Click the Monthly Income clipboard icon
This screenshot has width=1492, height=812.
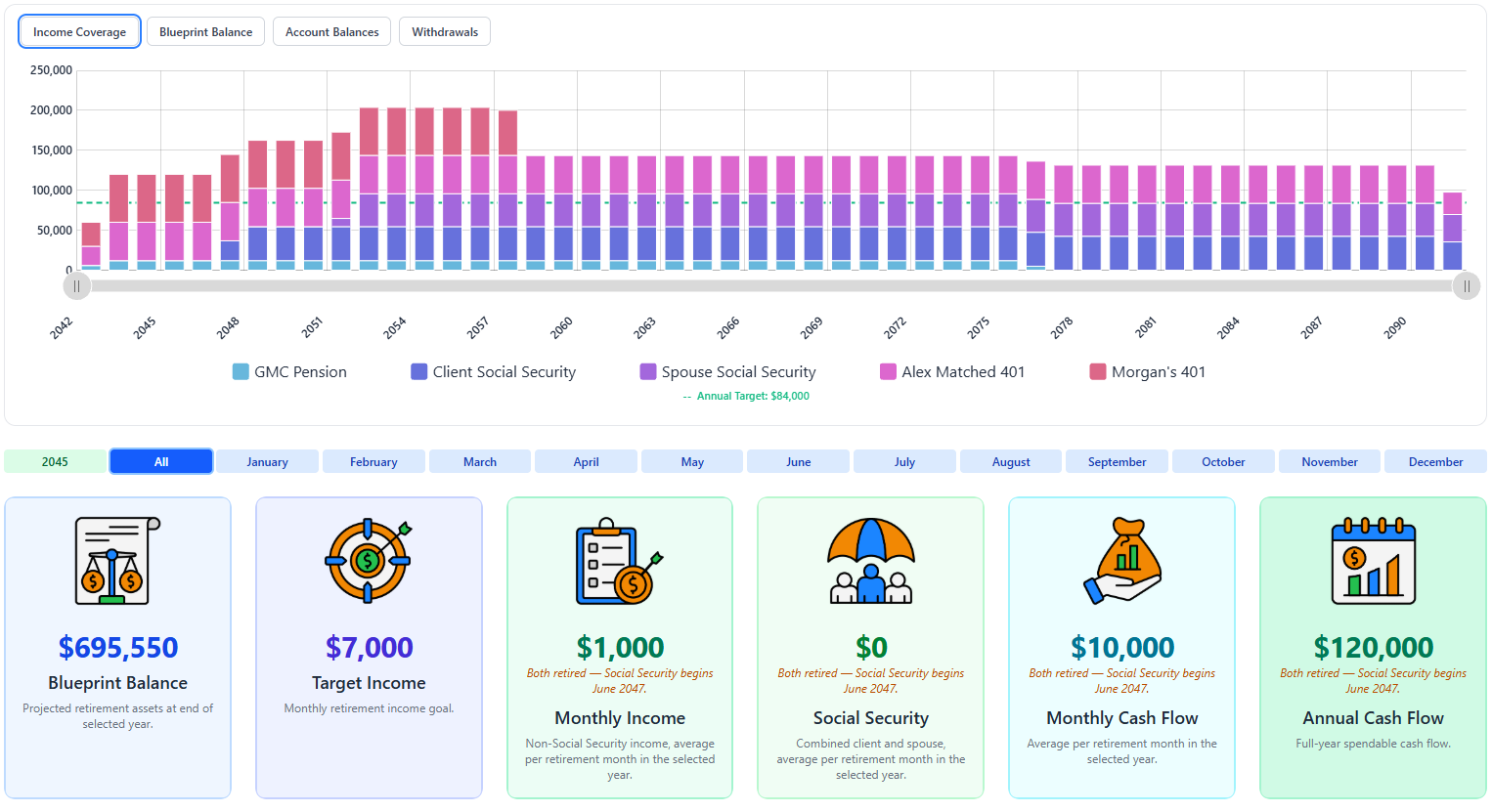pos(620,561)
